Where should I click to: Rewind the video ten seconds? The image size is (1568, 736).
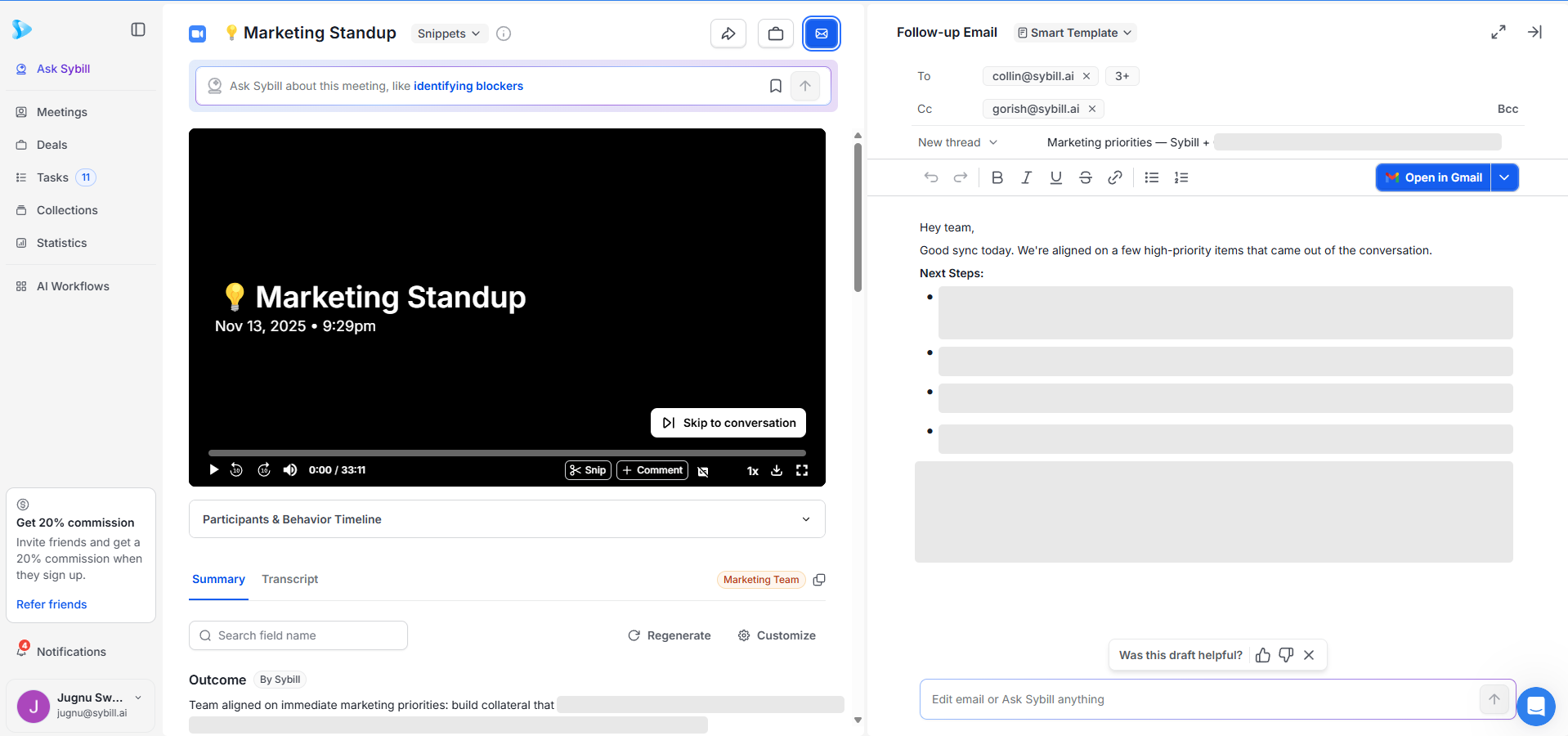(x=236, y=469)
